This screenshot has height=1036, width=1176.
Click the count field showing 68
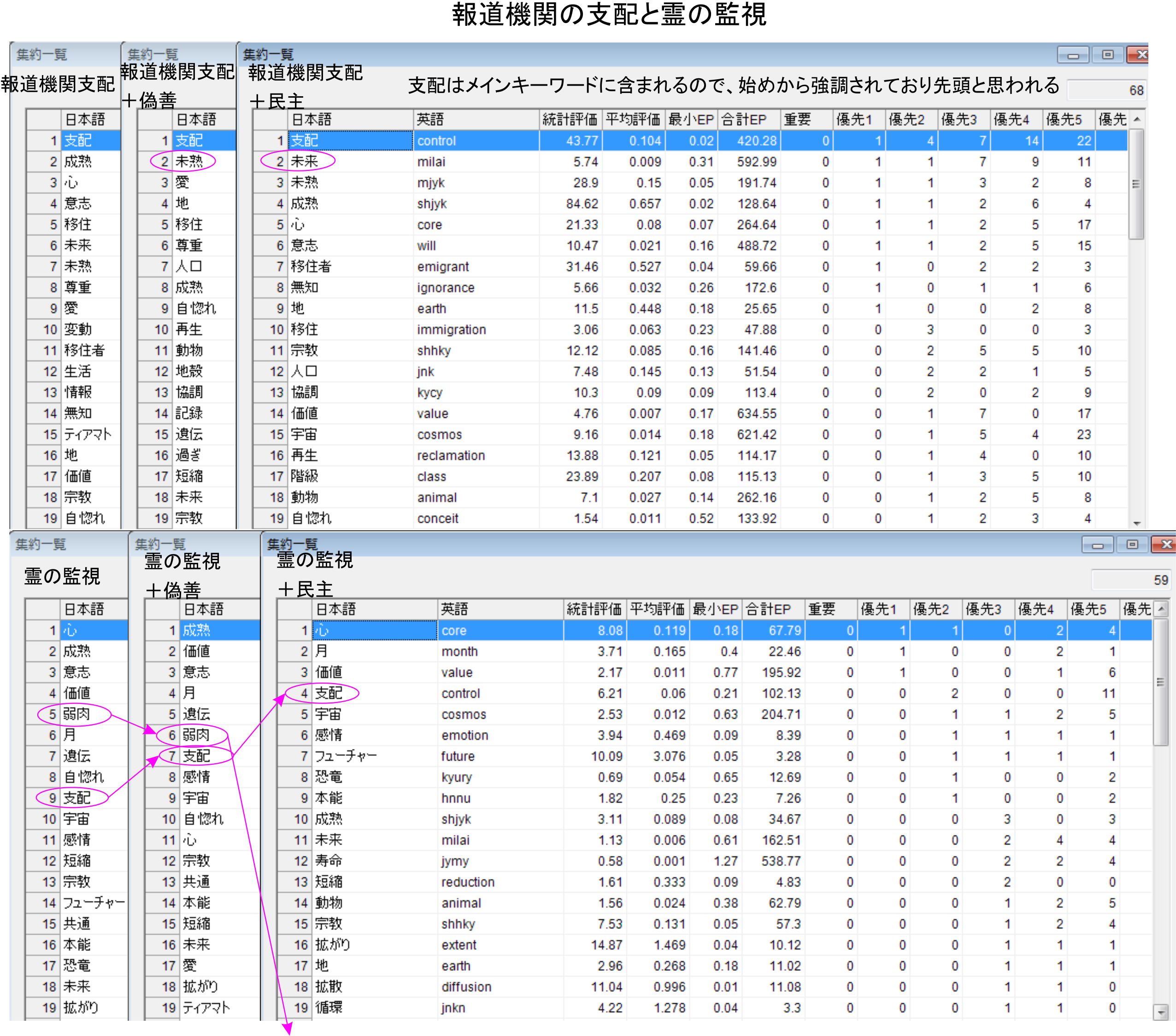click(x=1106, y=90)
